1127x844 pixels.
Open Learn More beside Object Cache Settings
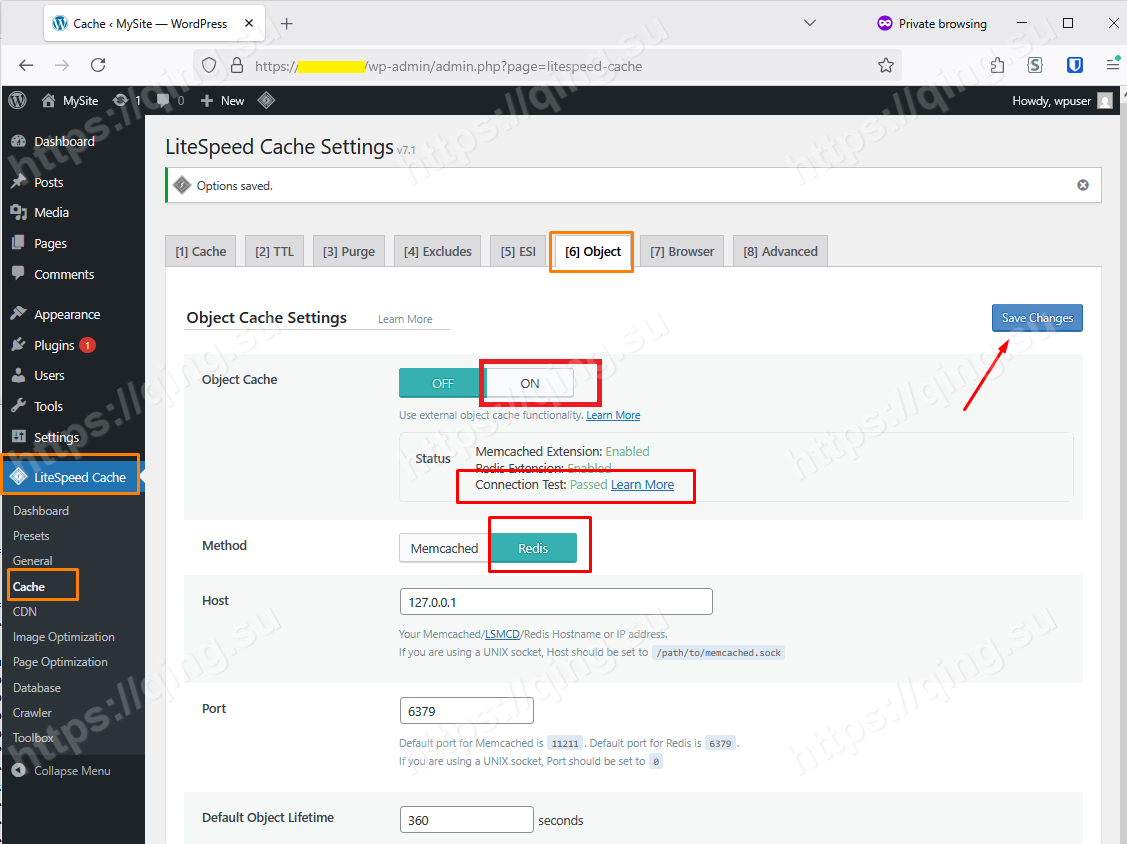pyautogui.click(x=405, y=319)
